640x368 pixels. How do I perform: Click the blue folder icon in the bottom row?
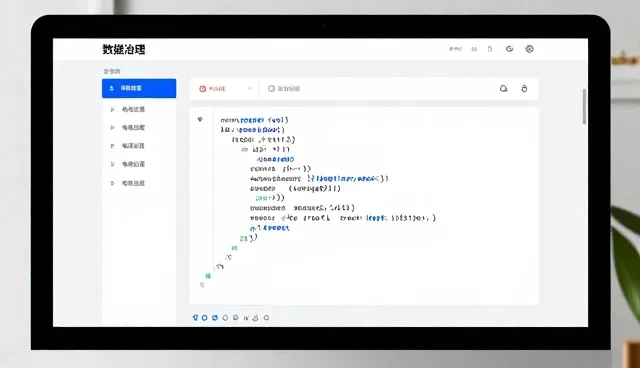(x=215, y=317)
